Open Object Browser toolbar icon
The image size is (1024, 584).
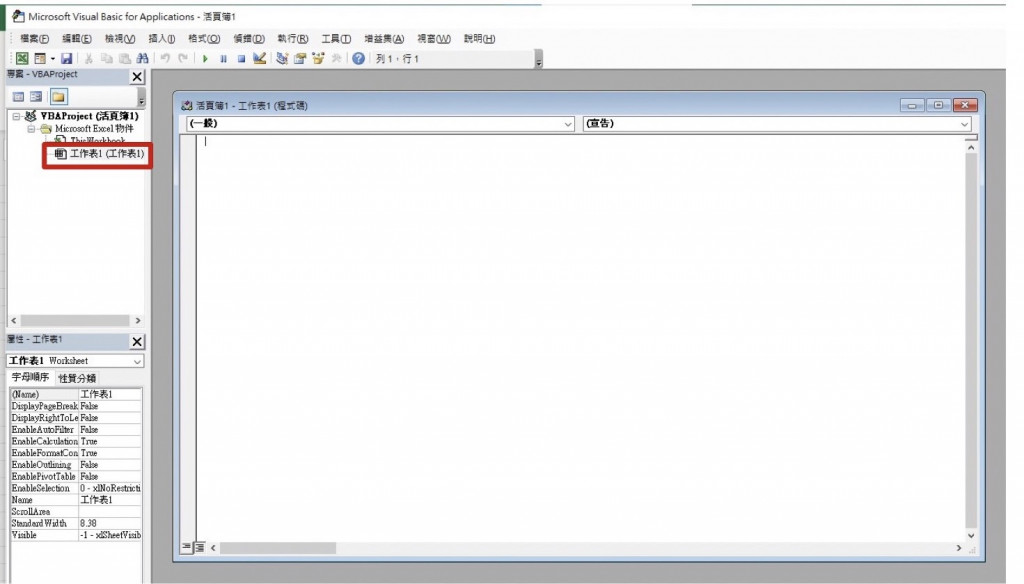point(318,59)
